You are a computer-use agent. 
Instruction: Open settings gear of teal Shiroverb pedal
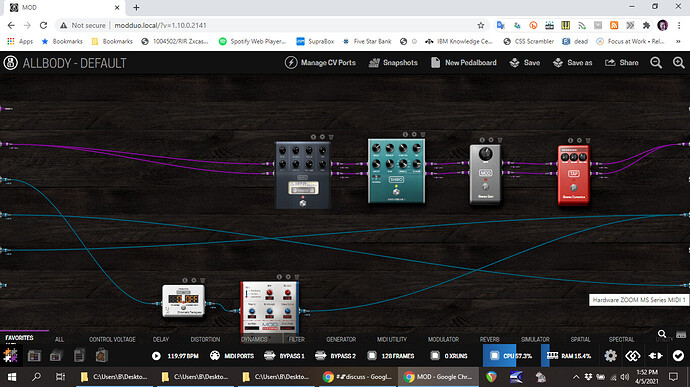414,134
